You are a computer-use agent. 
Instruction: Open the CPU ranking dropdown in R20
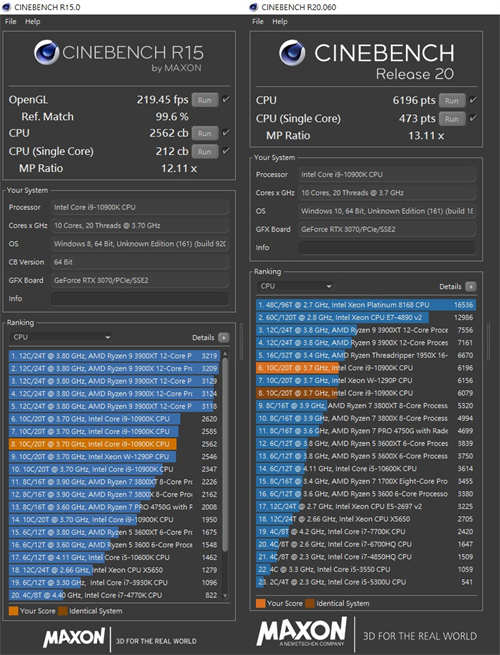click(x=295, y=286)
